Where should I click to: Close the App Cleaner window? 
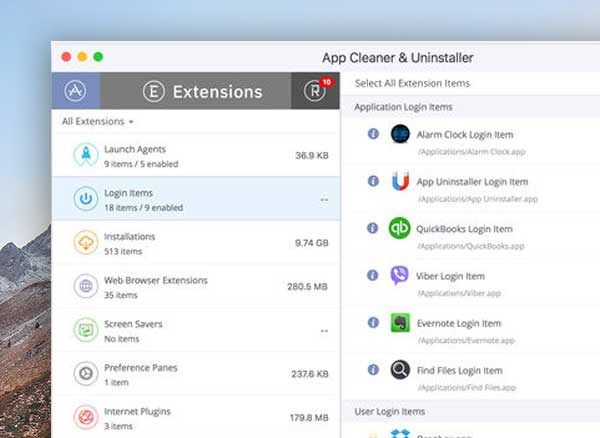(66, 57)
